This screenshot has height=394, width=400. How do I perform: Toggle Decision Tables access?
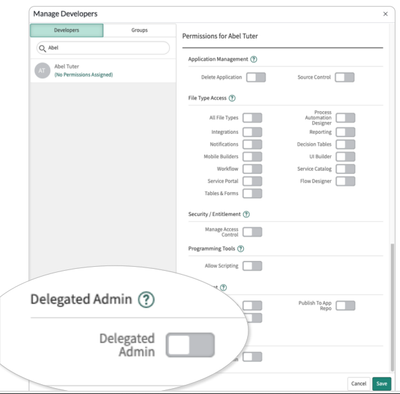point(345,144)
